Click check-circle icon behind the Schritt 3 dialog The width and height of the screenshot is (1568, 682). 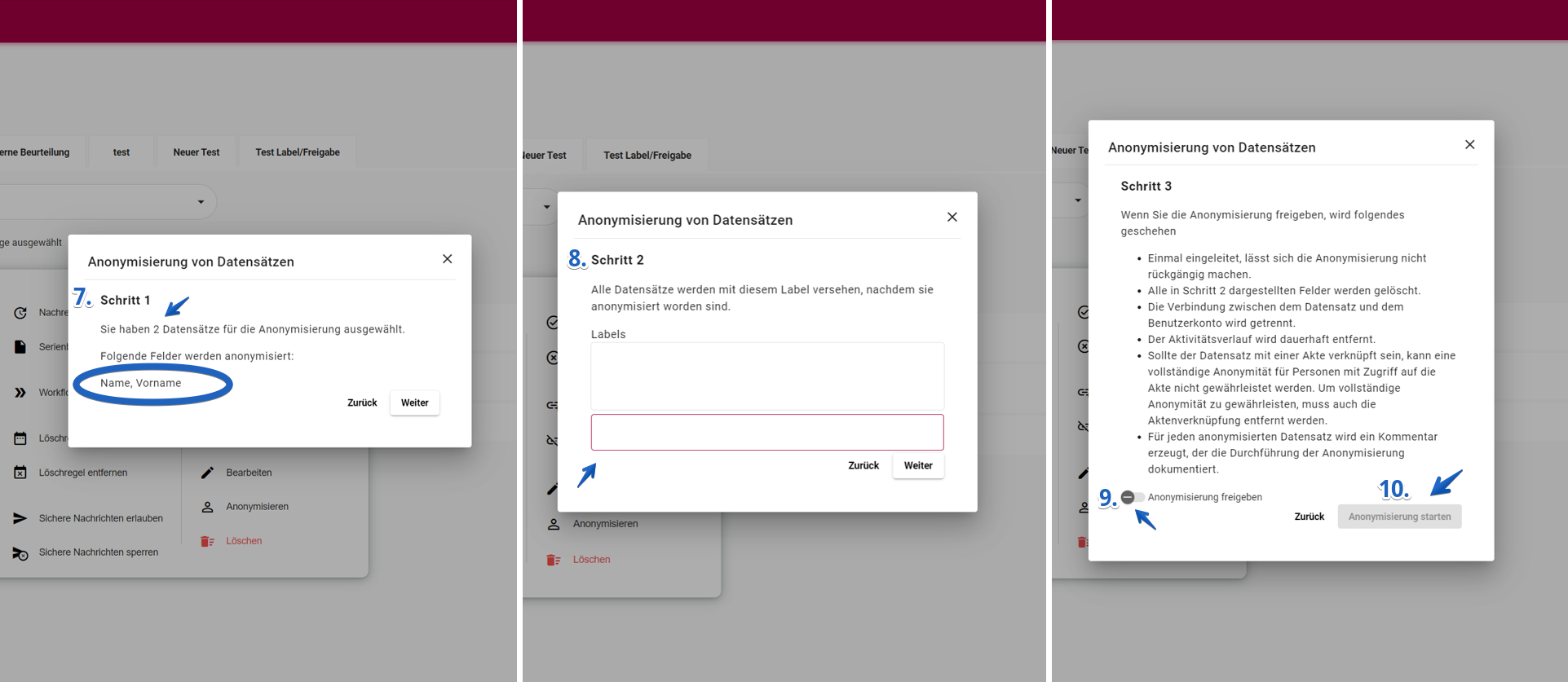(1083, 312)
